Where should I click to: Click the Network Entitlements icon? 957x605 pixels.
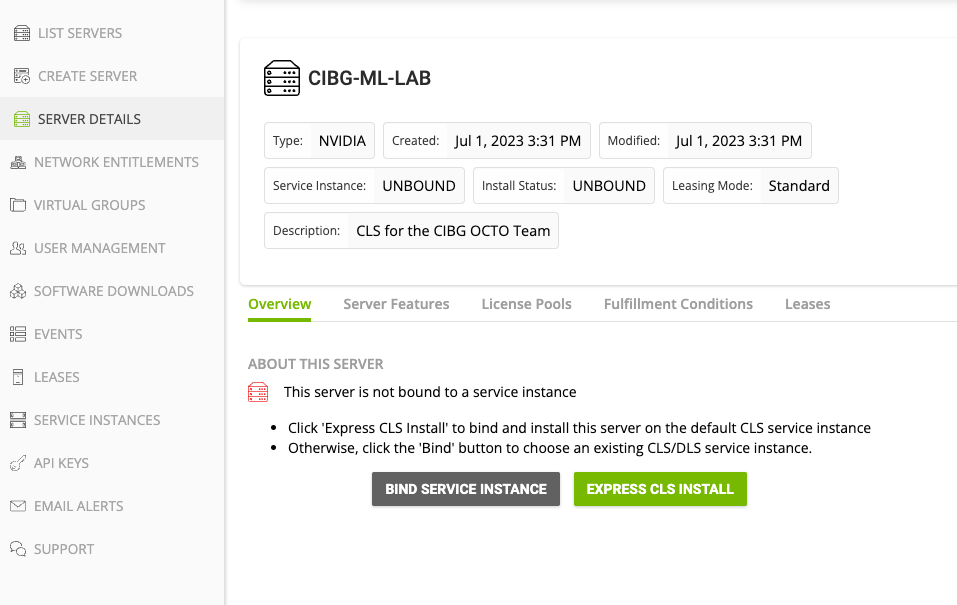(x=17, y=162)
